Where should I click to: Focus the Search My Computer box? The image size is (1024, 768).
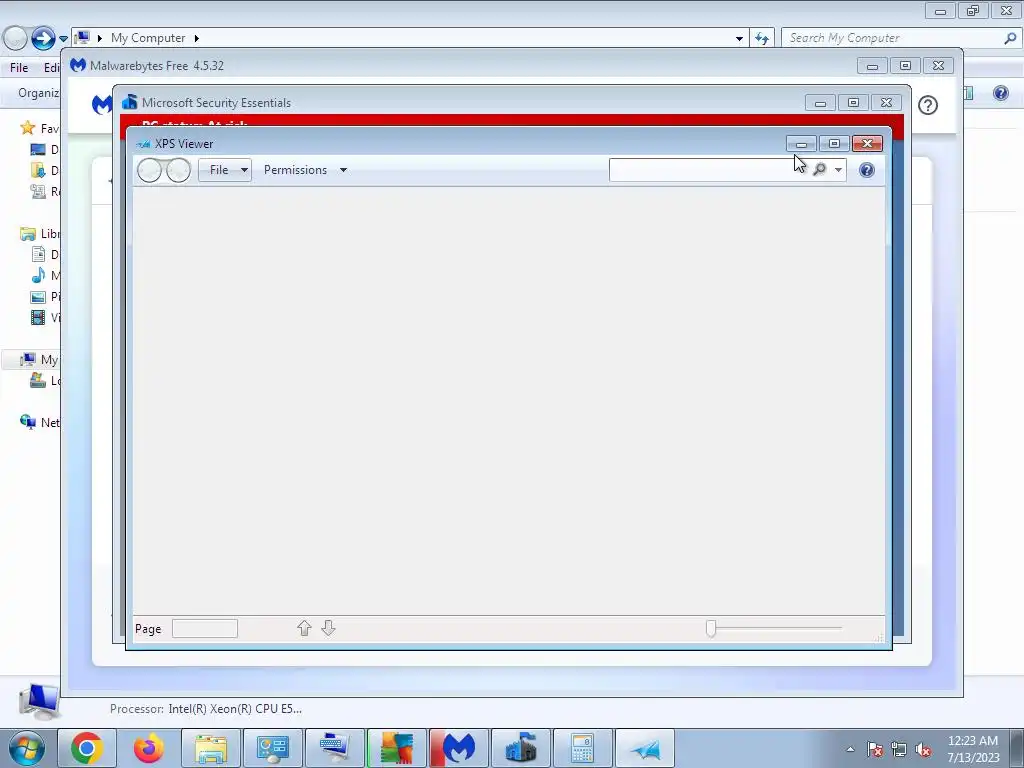[x=892, y=38]
